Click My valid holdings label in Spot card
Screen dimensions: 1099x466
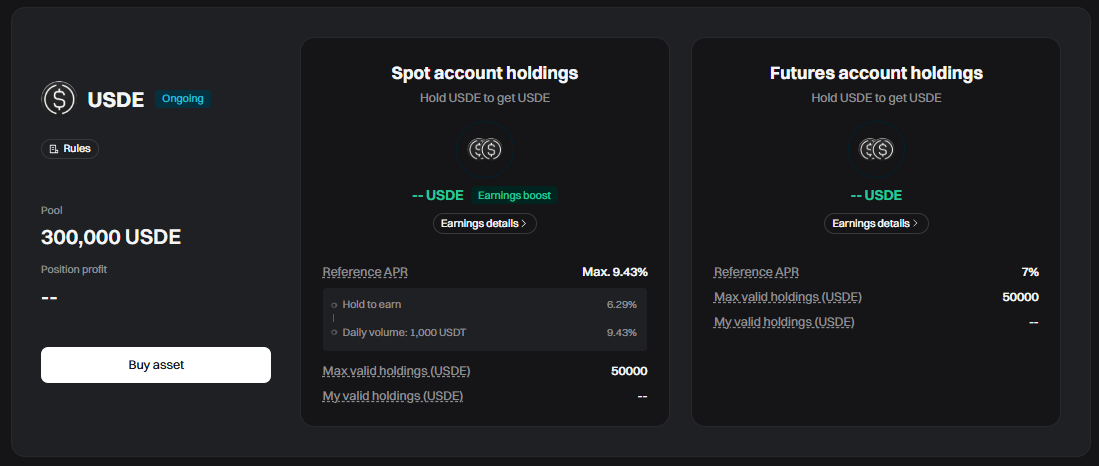(392, 396)
